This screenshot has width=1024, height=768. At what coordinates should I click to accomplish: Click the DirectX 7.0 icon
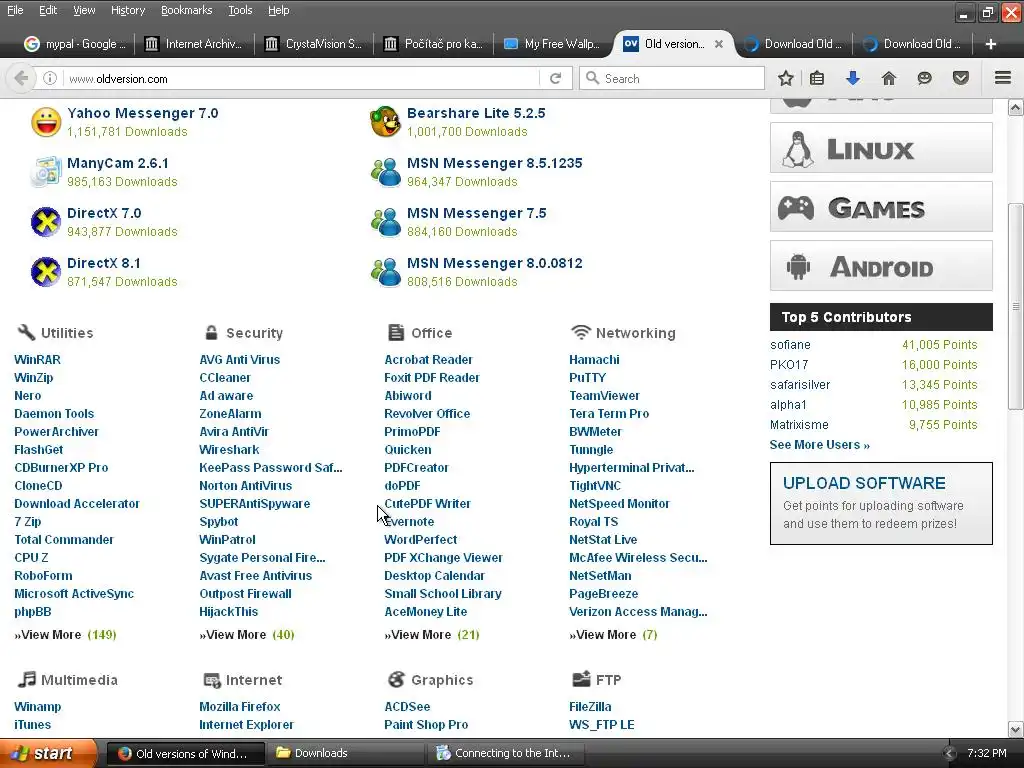tap(46, 222)
